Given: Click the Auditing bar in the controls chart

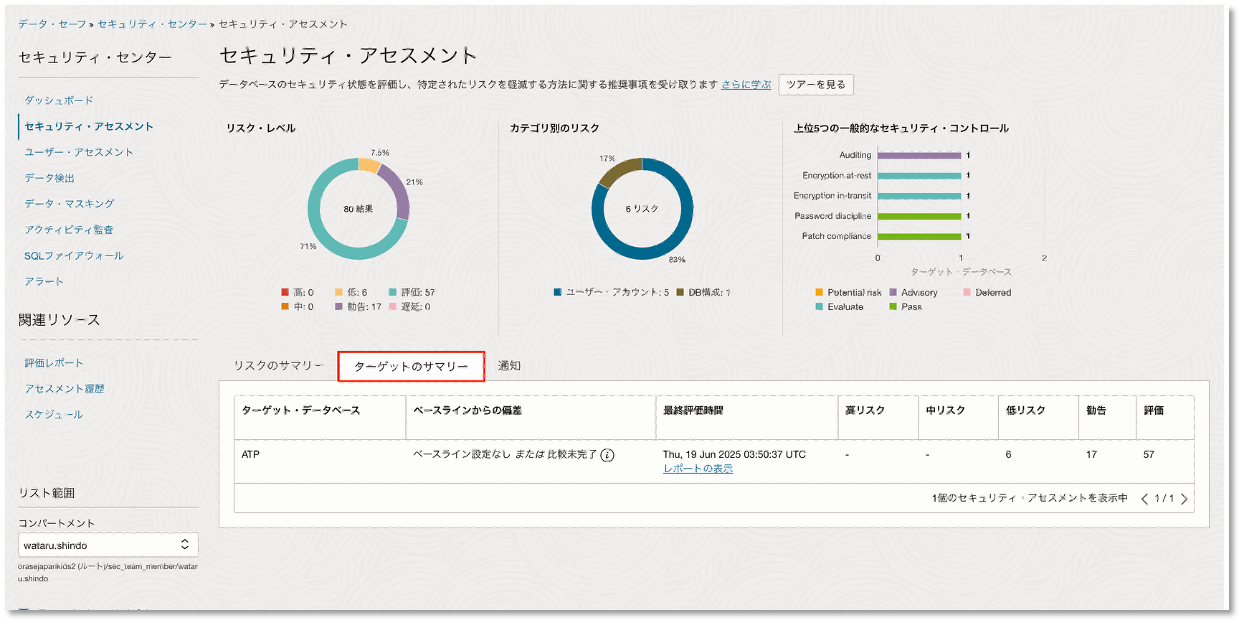Looking at the screenshot, I should click(918, 155).
